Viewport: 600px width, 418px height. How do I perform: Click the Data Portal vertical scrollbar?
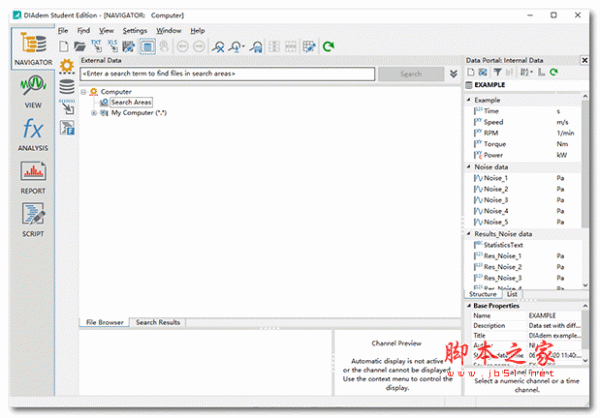coord(585,164)
